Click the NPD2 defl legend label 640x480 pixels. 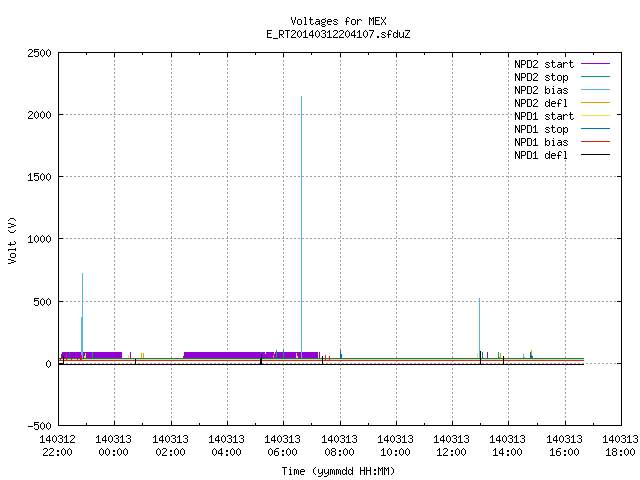[541, 103]
